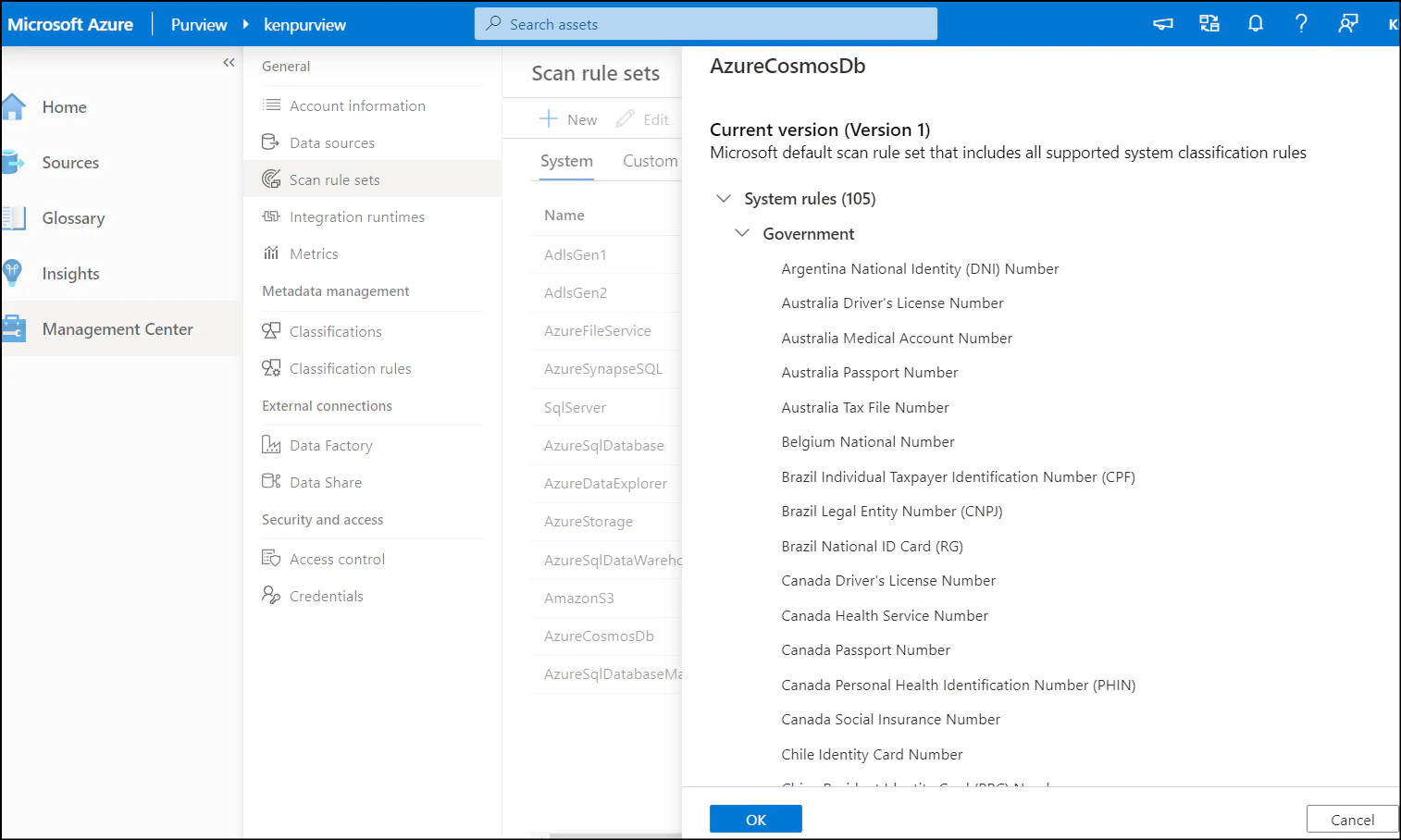Click the OK button

[756, 820]
